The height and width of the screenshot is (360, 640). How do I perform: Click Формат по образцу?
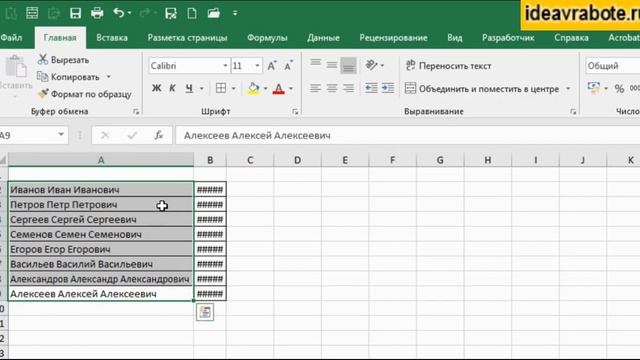point(84,94)
